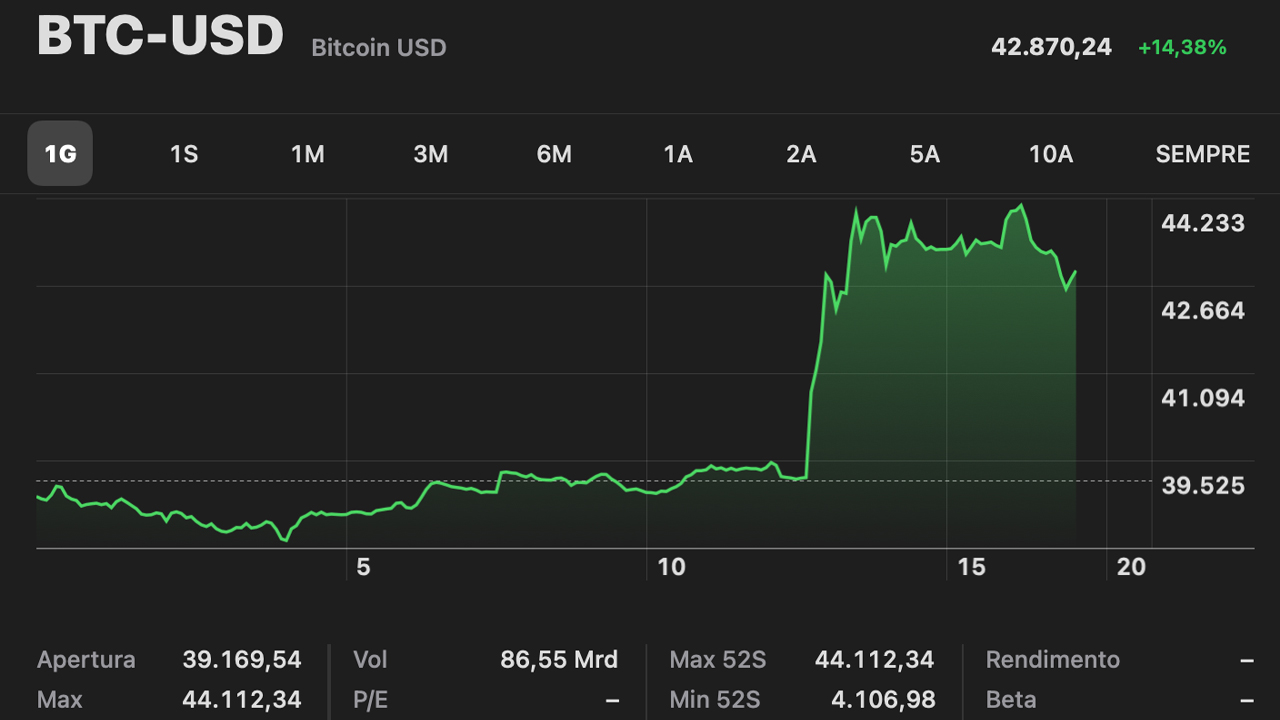Image resolution: width=1280 pixels, height=720 pixels.
Task: Select the 1G time range tab
Action: [60, 154]
